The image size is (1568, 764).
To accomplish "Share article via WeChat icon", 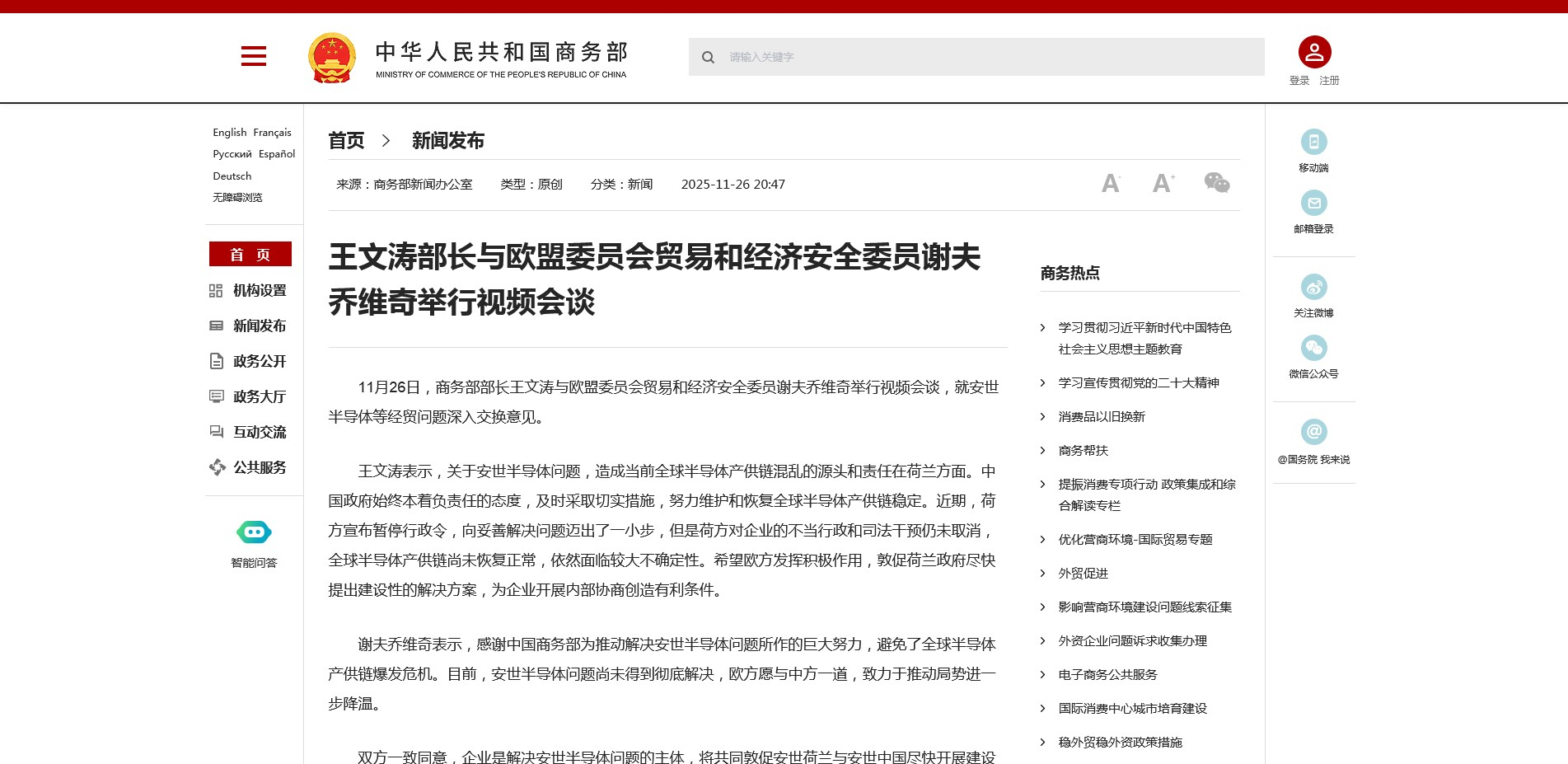I will (x=1216, y=183).
